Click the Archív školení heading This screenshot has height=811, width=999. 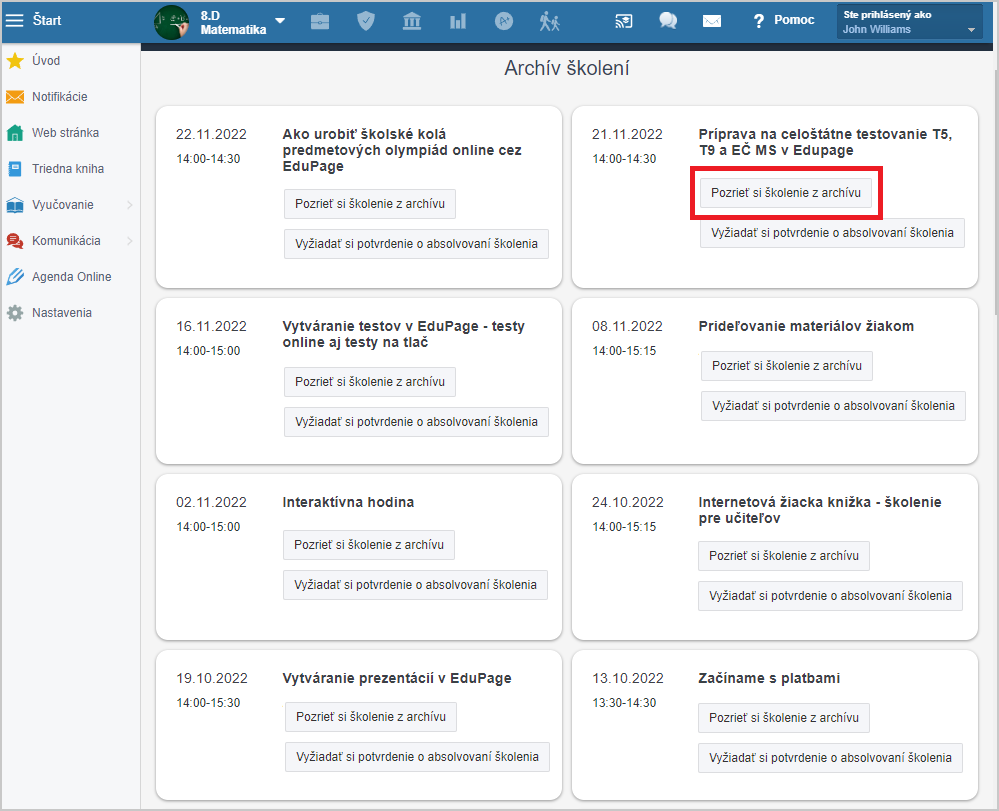pyautogui.click(x=566, y=68)
